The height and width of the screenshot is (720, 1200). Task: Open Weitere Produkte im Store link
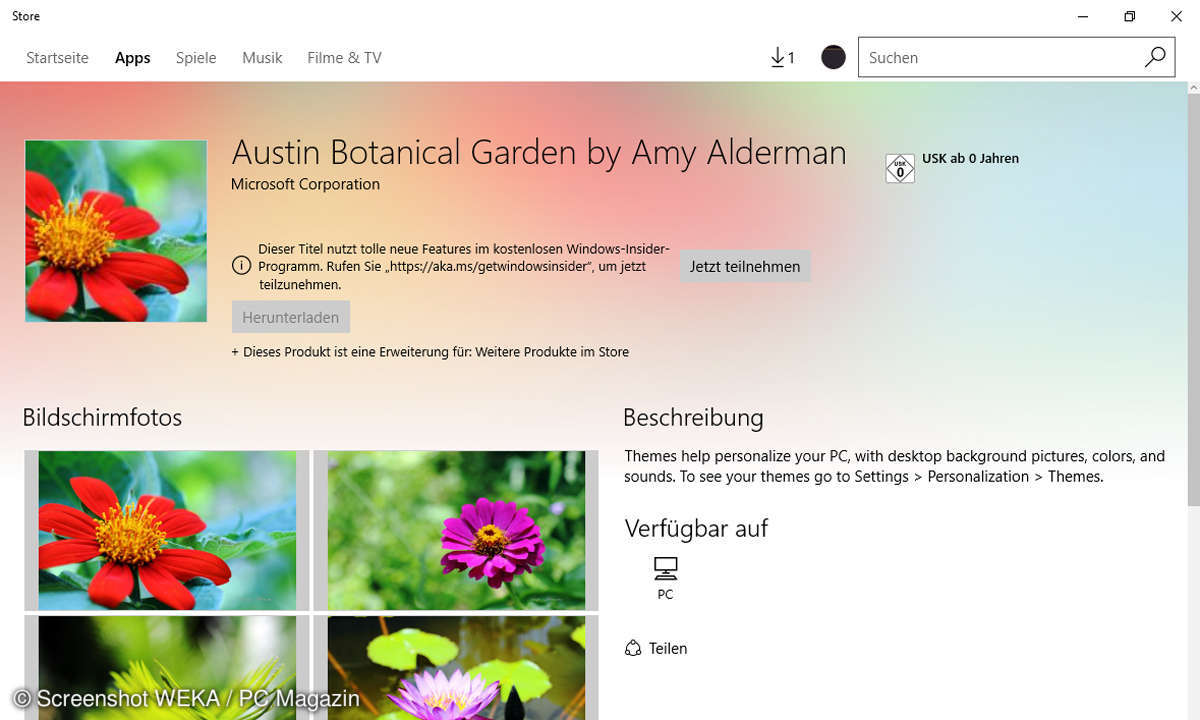552,352
